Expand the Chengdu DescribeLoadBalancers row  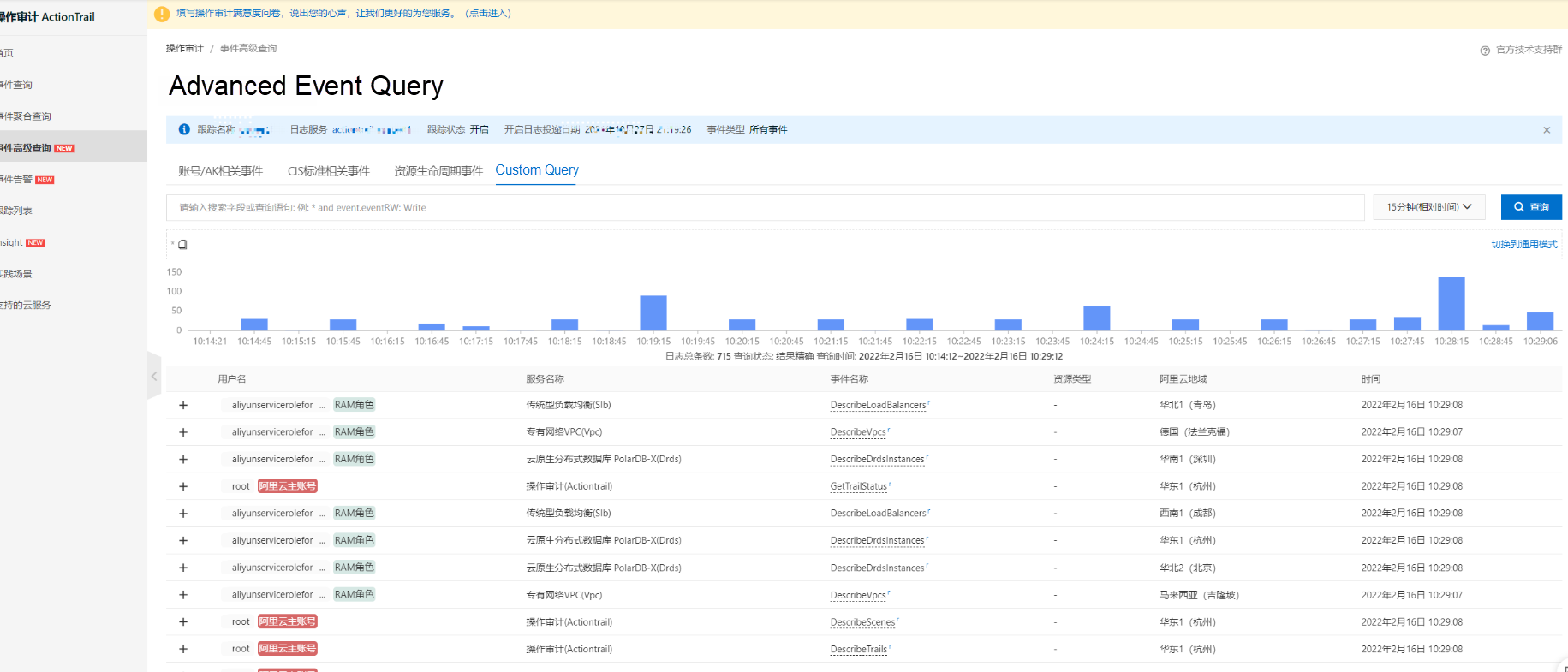(x=183, y=514)
